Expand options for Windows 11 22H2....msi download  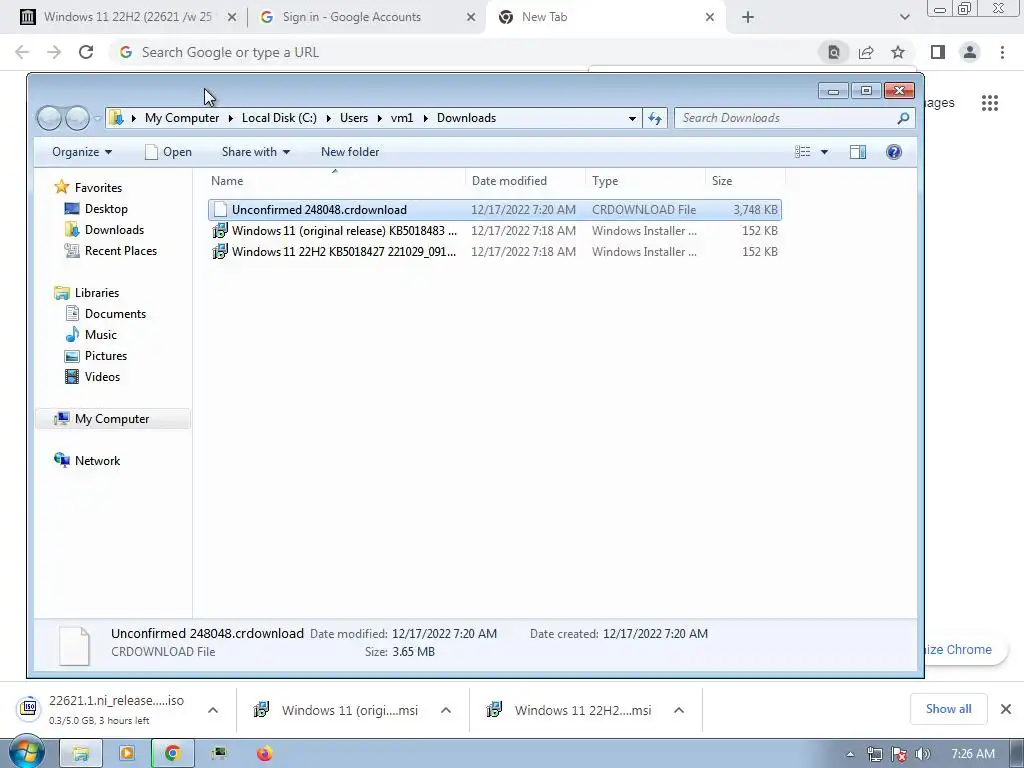(x=679, y=710)
